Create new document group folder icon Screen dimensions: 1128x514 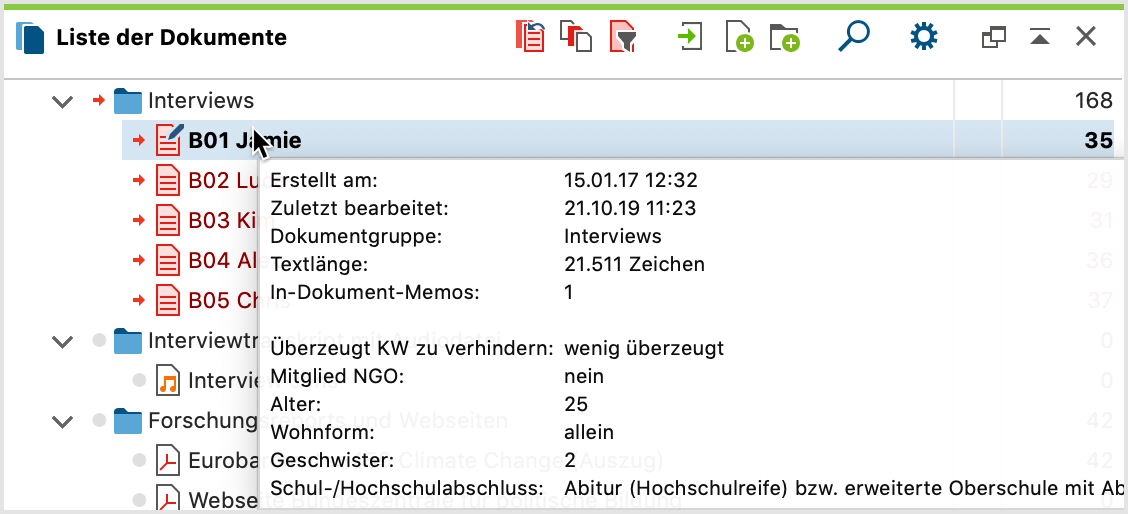(x=785, y=37)
